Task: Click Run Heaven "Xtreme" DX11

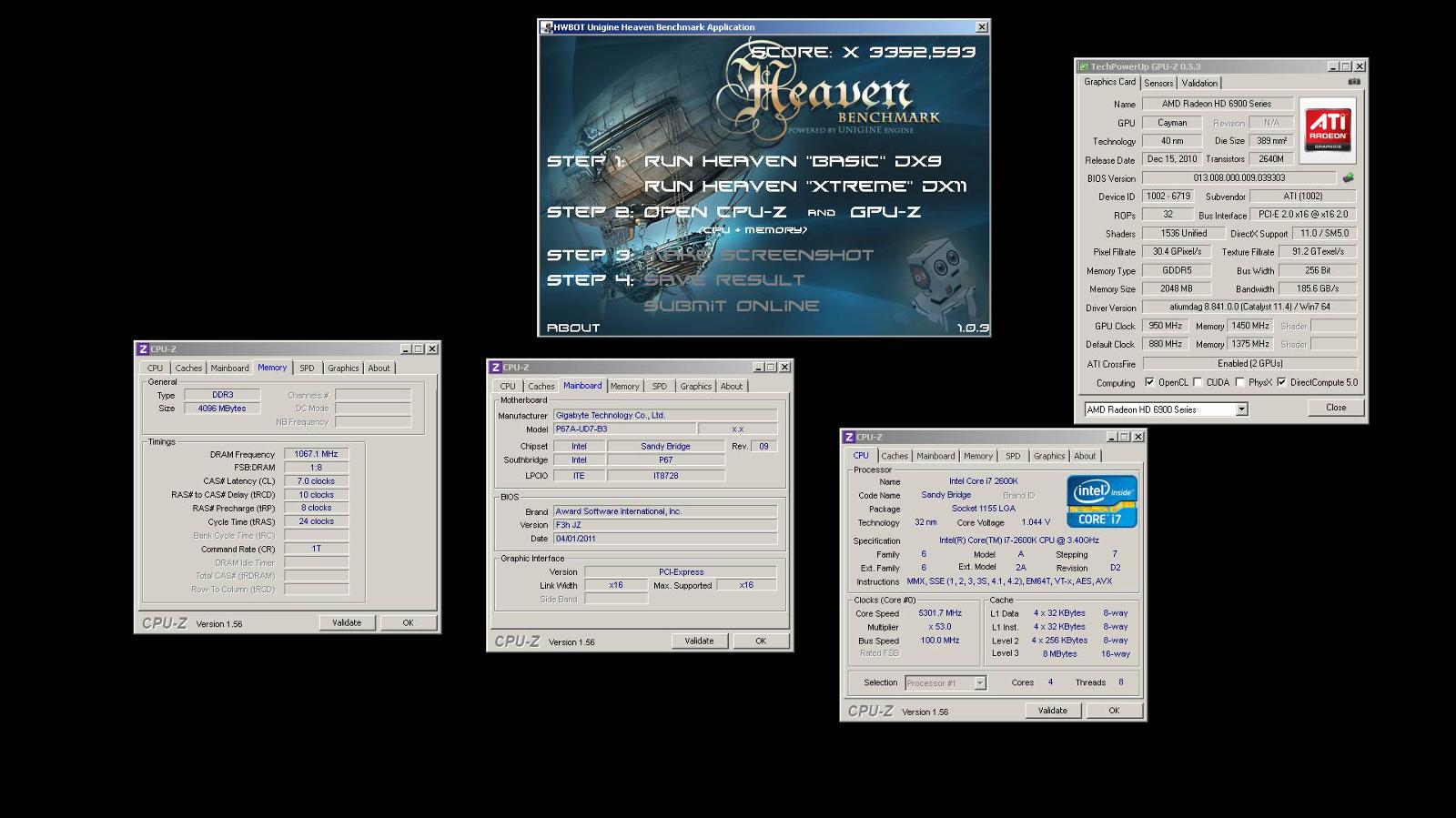Action: coord(805,187)
